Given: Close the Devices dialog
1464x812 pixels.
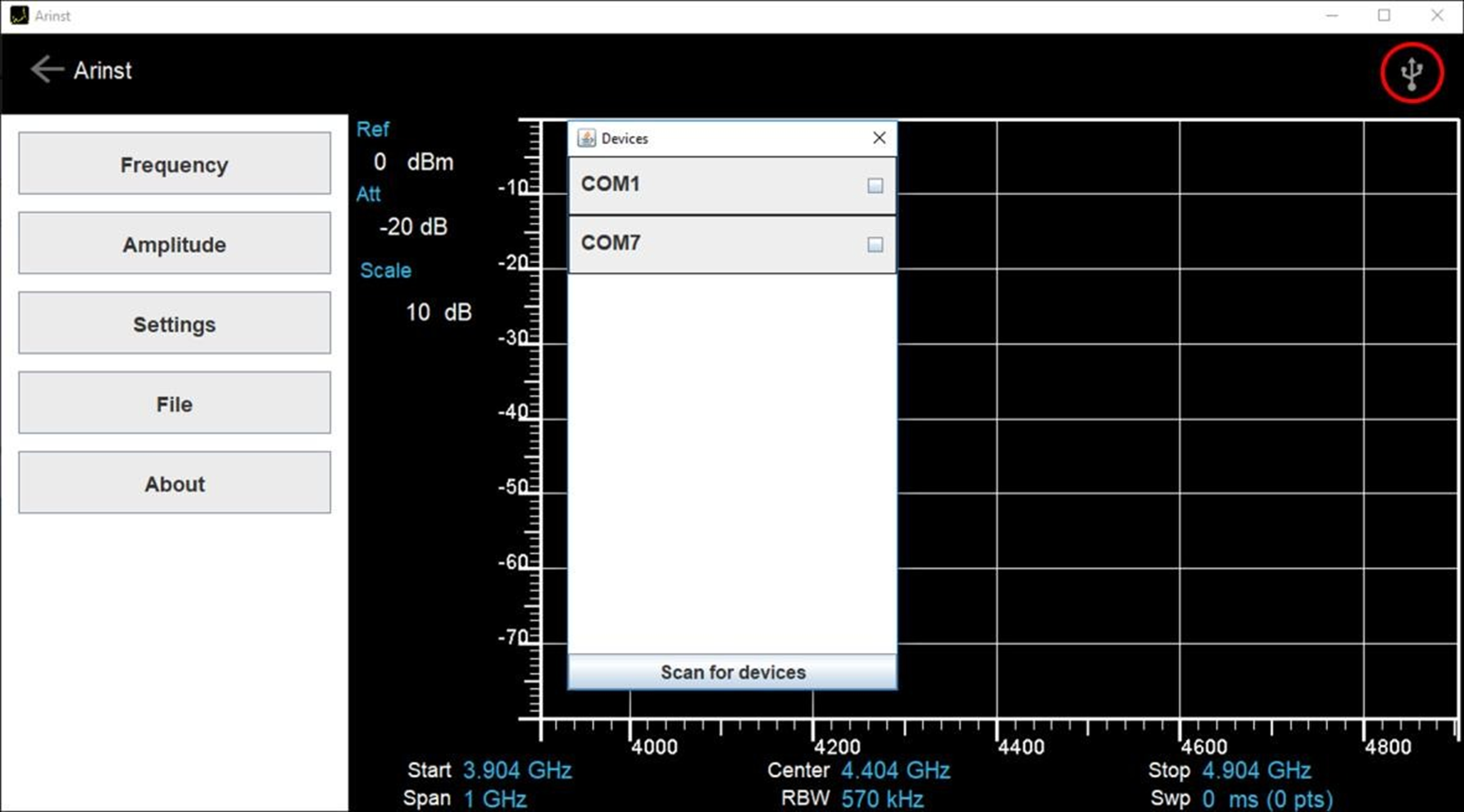Looking at the screenshot, I should (x=879, y=138).
